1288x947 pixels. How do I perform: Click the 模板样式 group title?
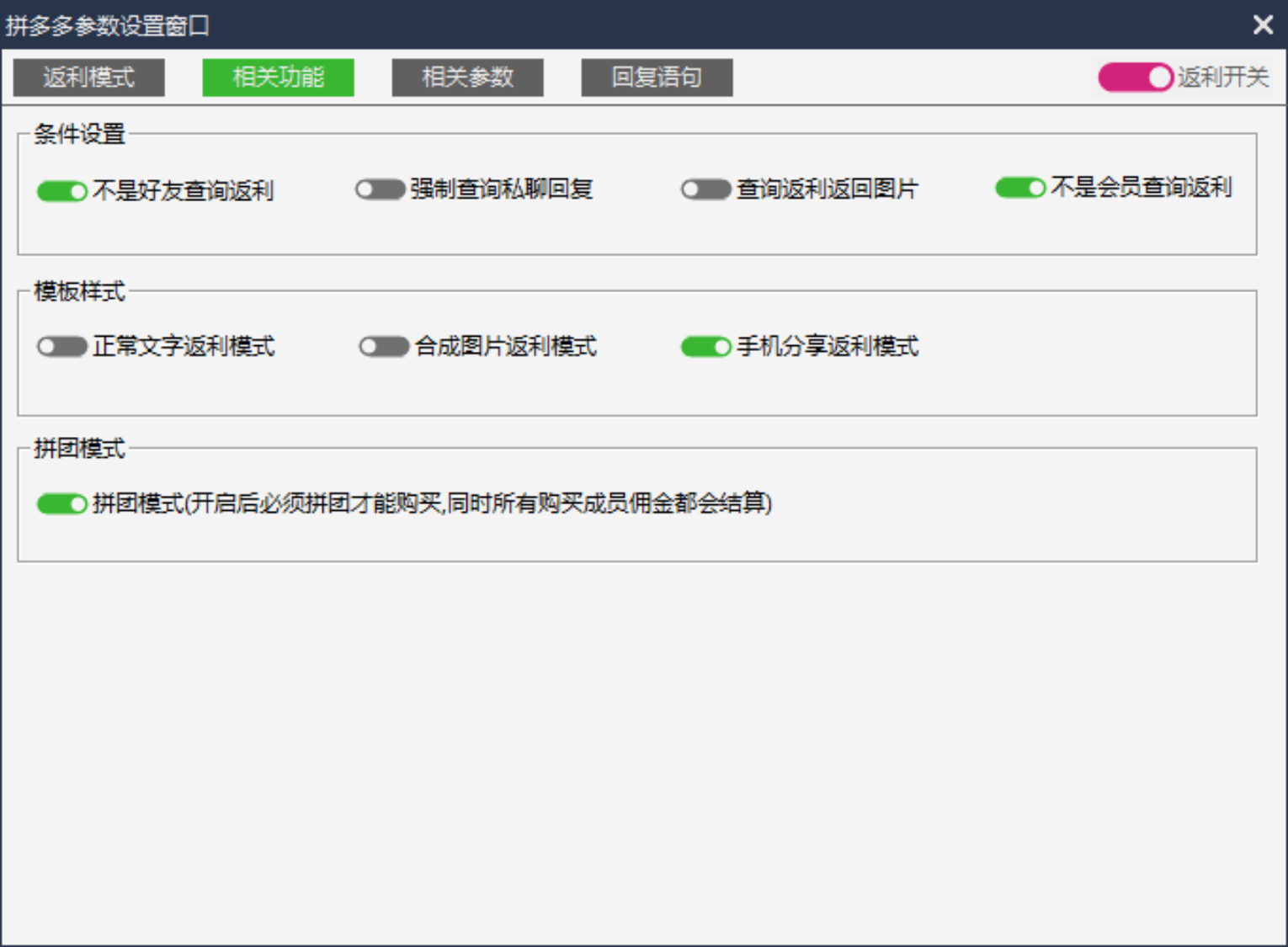pos(79,291)
